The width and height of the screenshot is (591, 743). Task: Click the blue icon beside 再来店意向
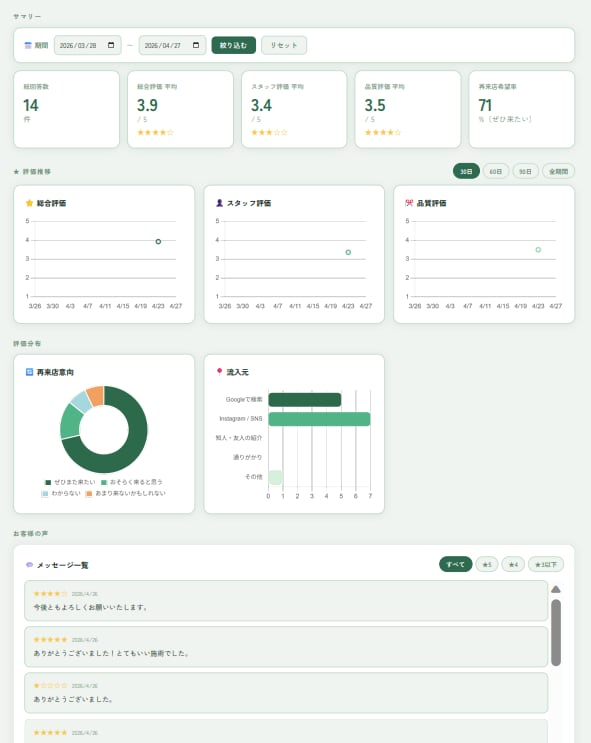[29, 372]
